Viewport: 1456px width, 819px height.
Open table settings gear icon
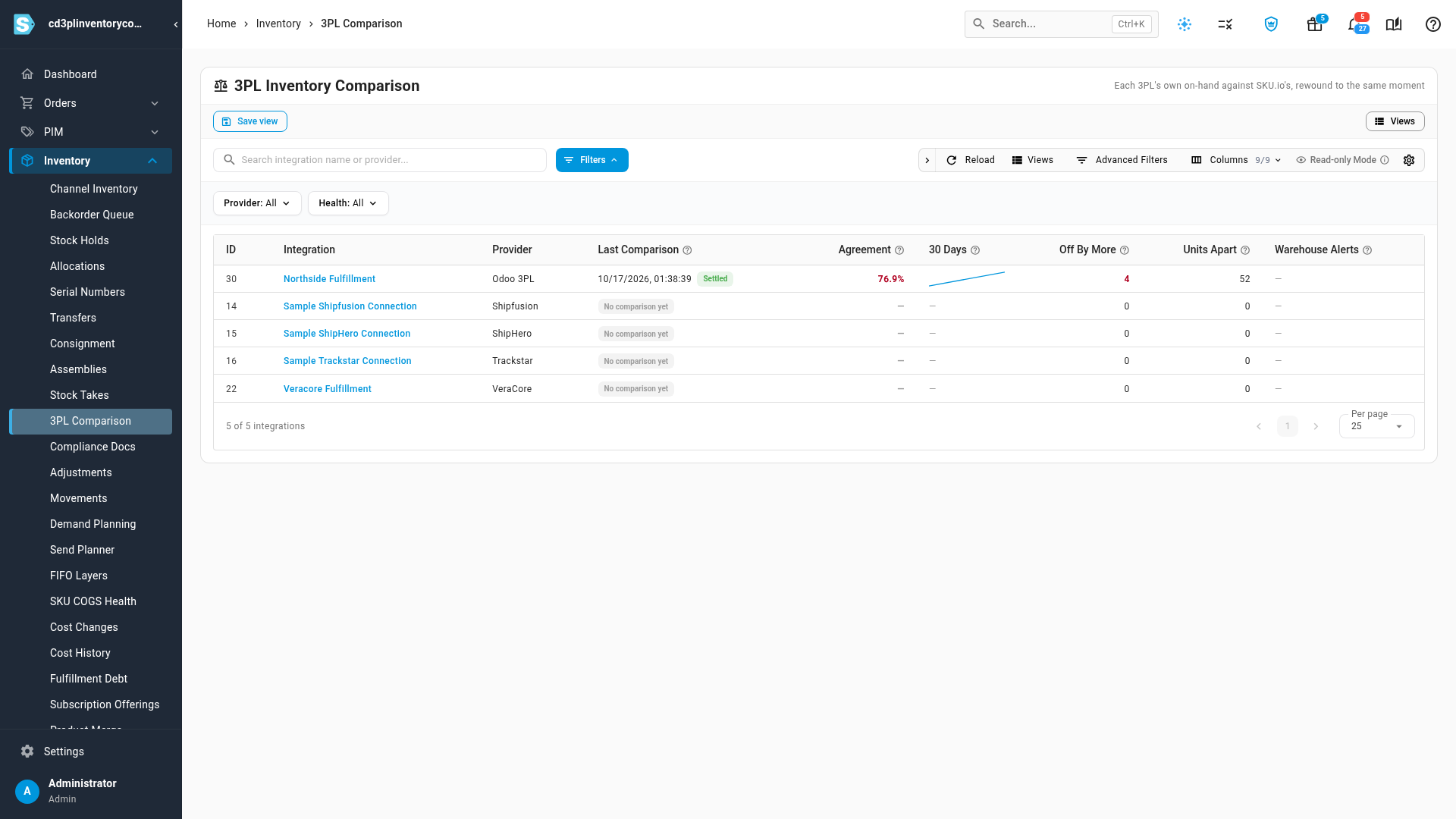pyautogui.click(x=1409, y=160)
